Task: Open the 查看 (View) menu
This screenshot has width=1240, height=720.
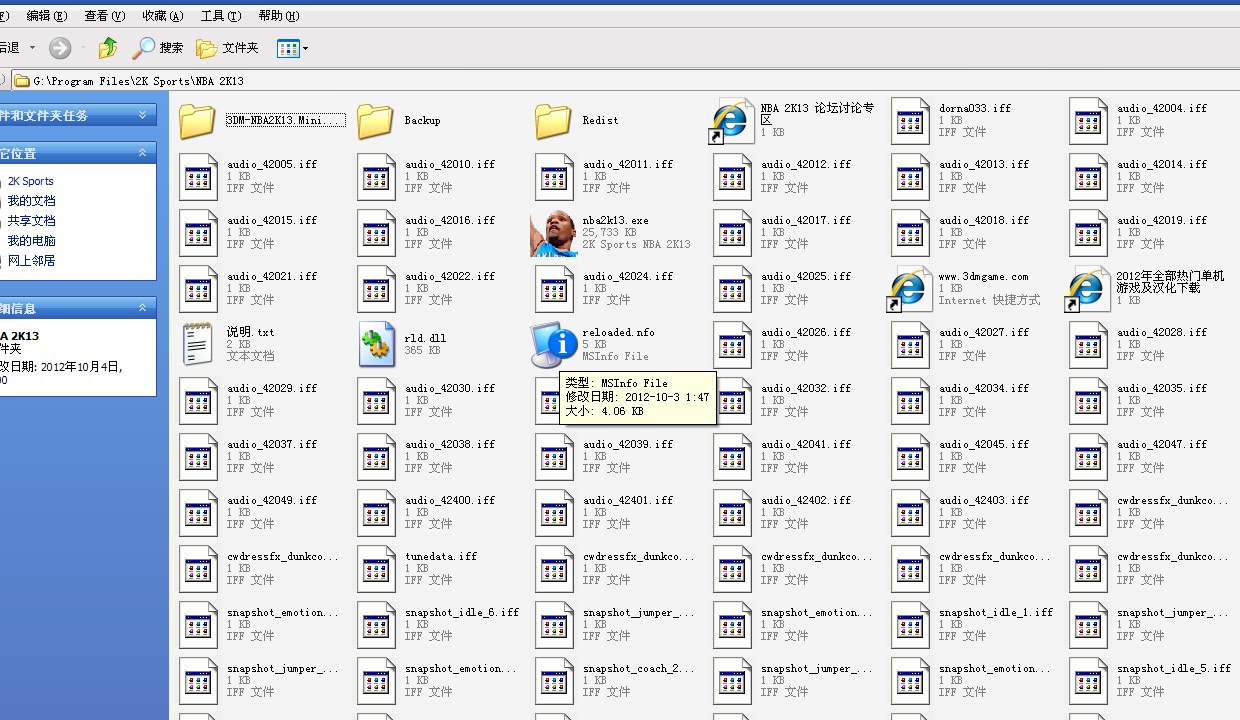Action: [105, 15]
